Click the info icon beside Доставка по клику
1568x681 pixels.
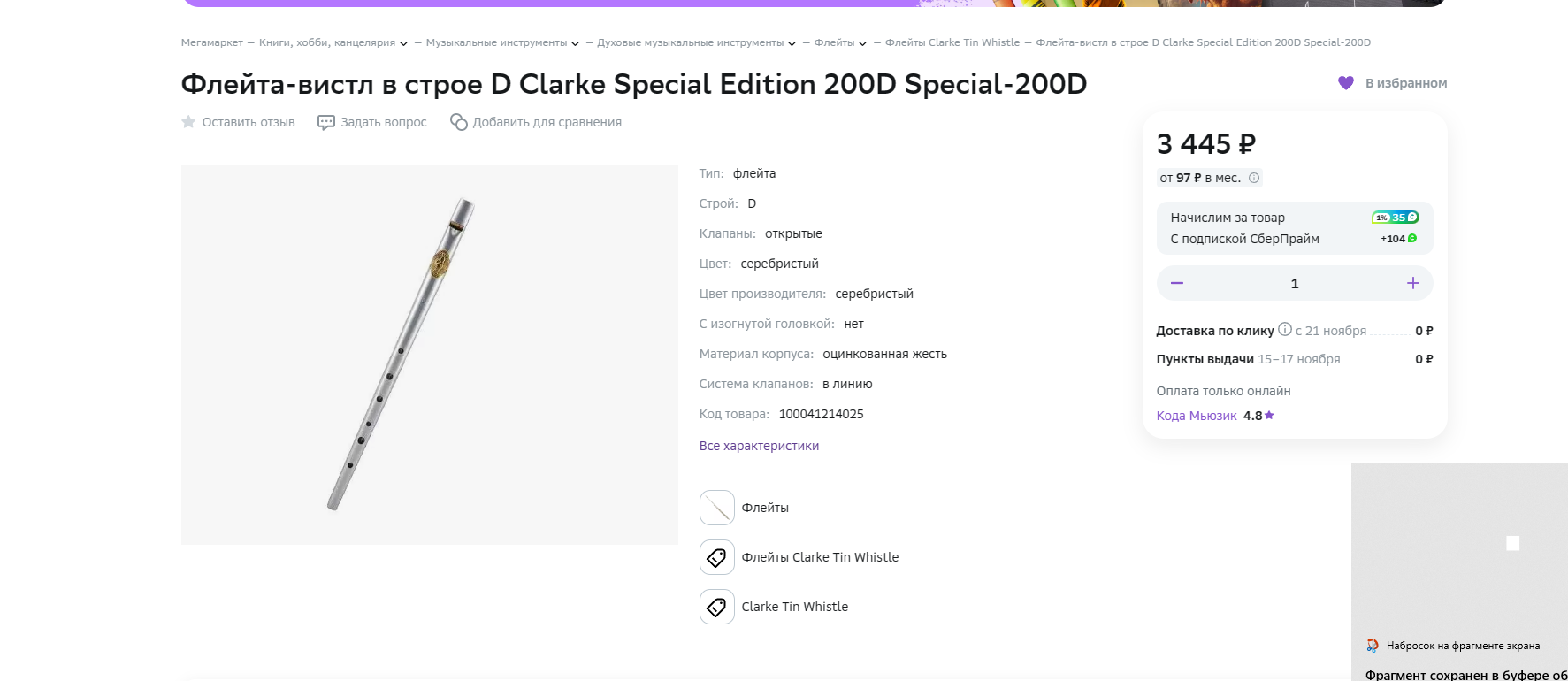[x=1285, y=329]
